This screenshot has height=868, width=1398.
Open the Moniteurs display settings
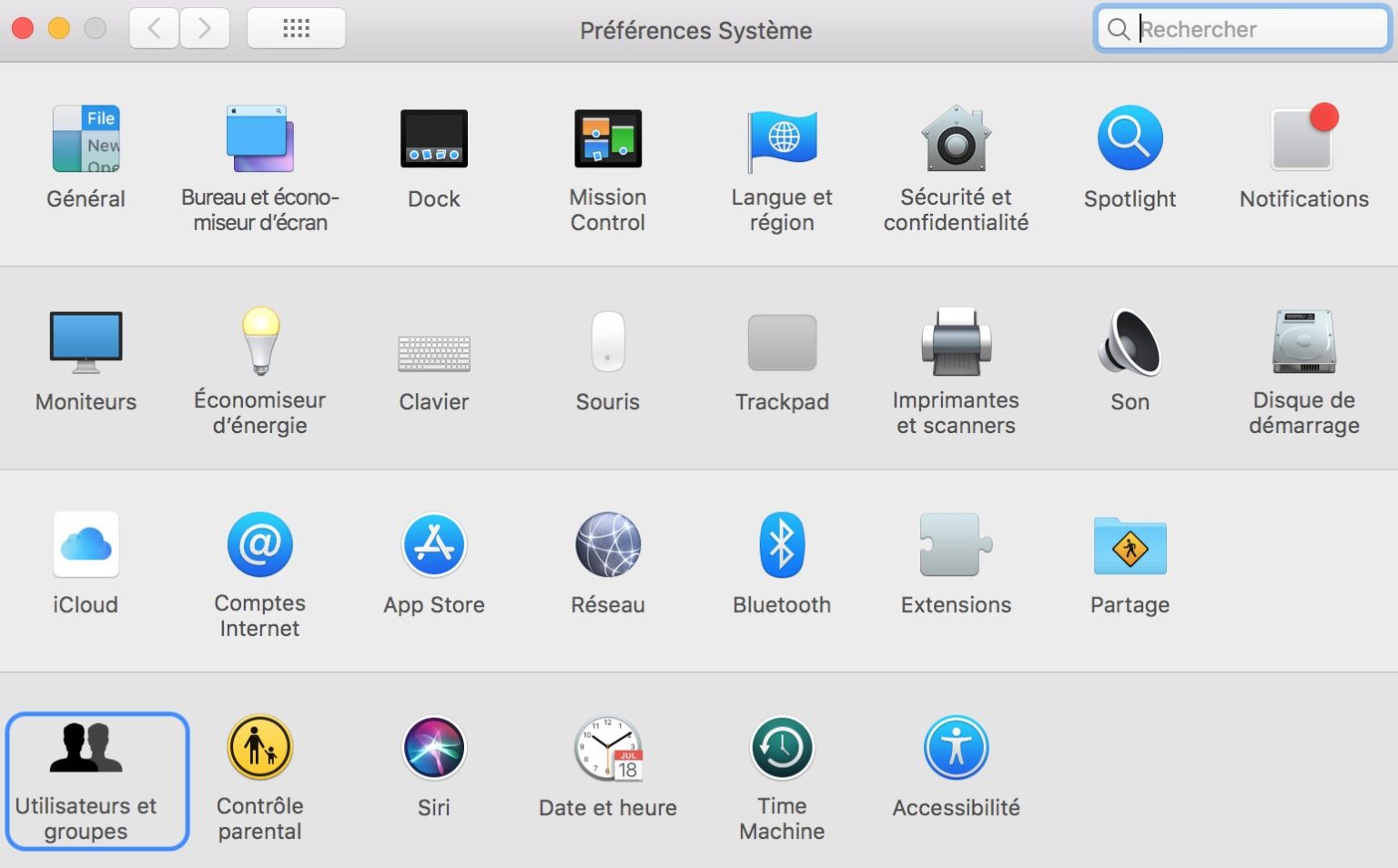click(x=86, y=360)
